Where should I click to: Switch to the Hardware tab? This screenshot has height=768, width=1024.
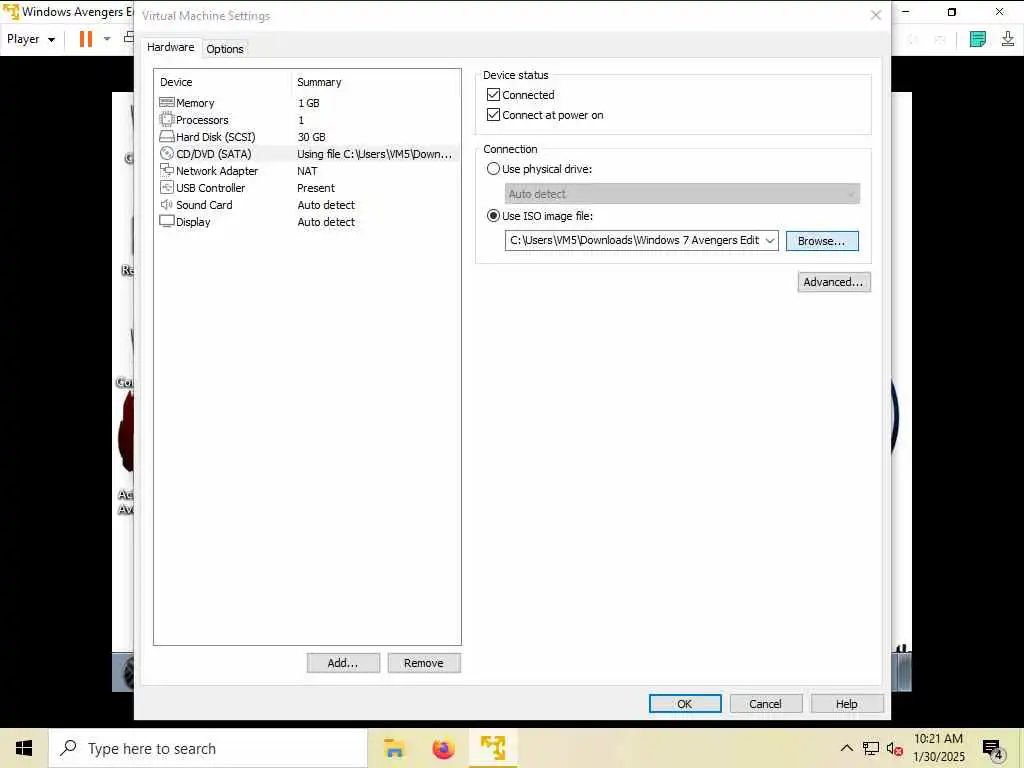click(x=170, y=47)
